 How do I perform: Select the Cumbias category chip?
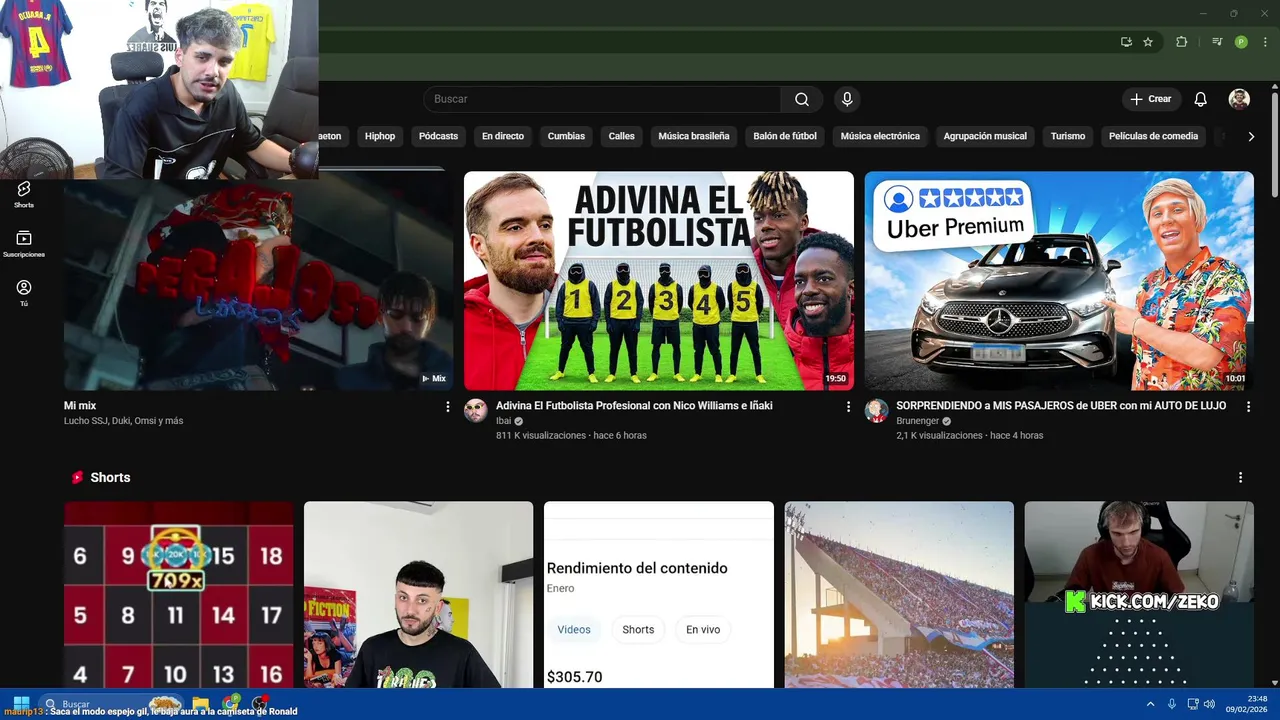pyautogui.click(x=566, y=136)
